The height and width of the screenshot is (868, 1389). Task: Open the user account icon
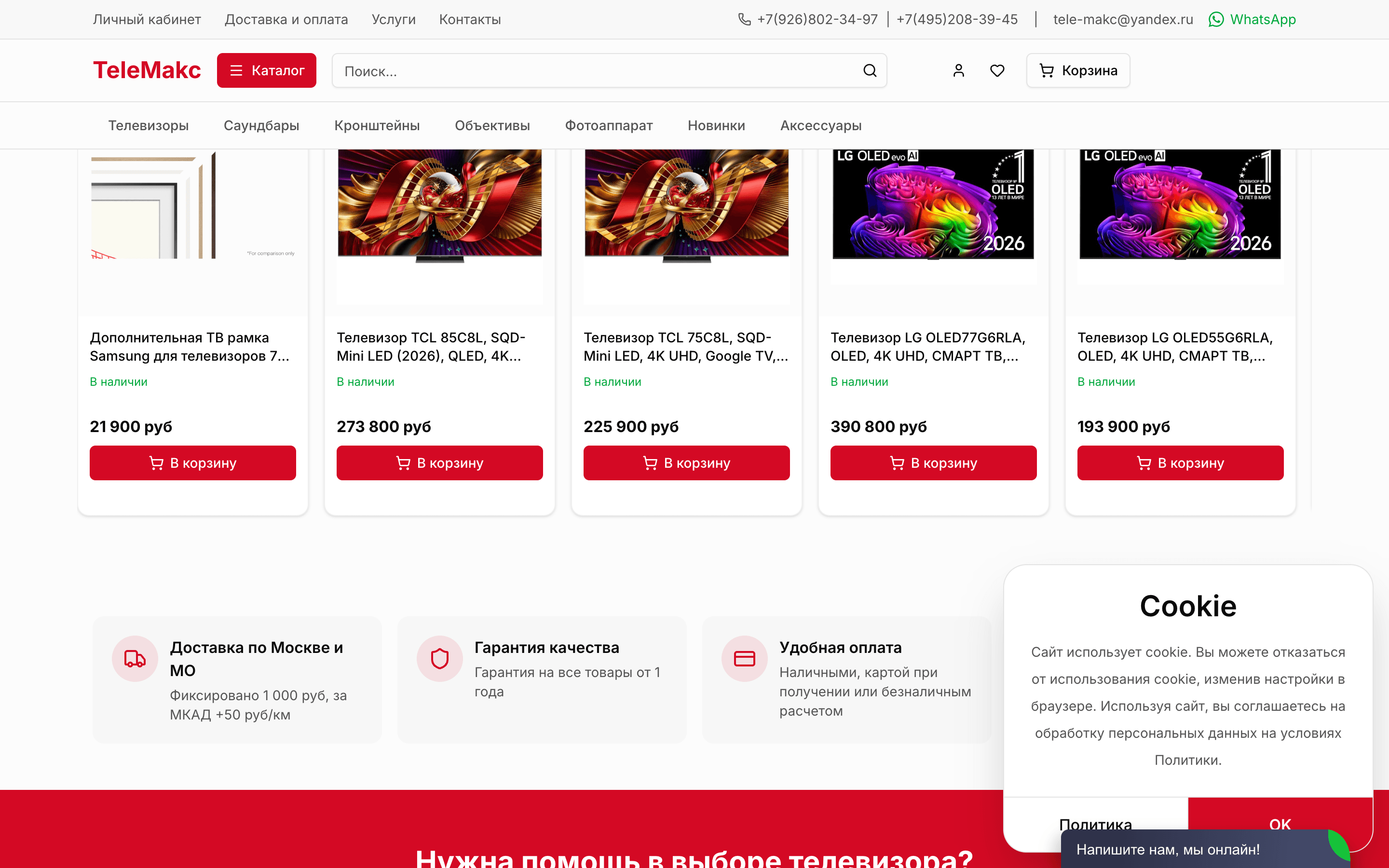[958, 70]
